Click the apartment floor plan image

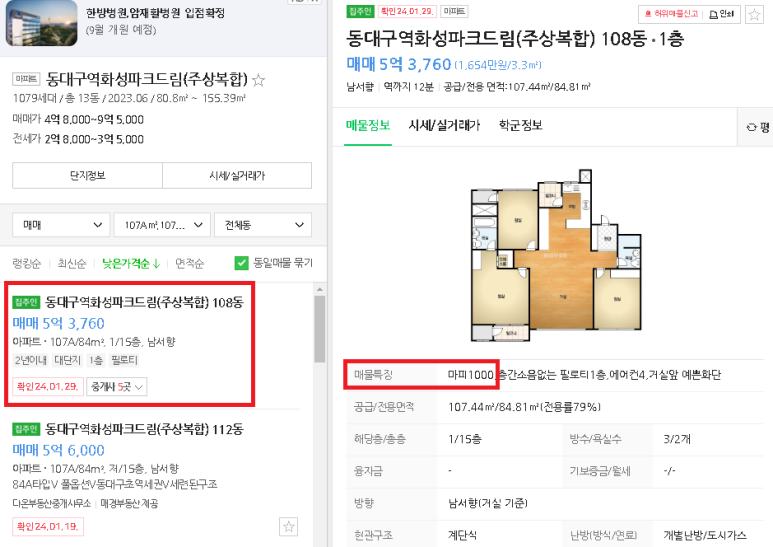click(x=556, y=256)
